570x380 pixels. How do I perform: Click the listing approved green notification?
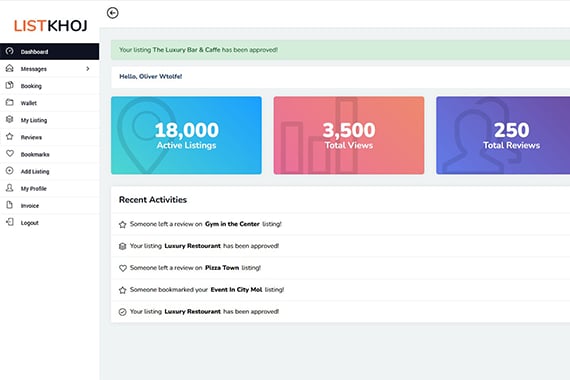click(340, 50)
